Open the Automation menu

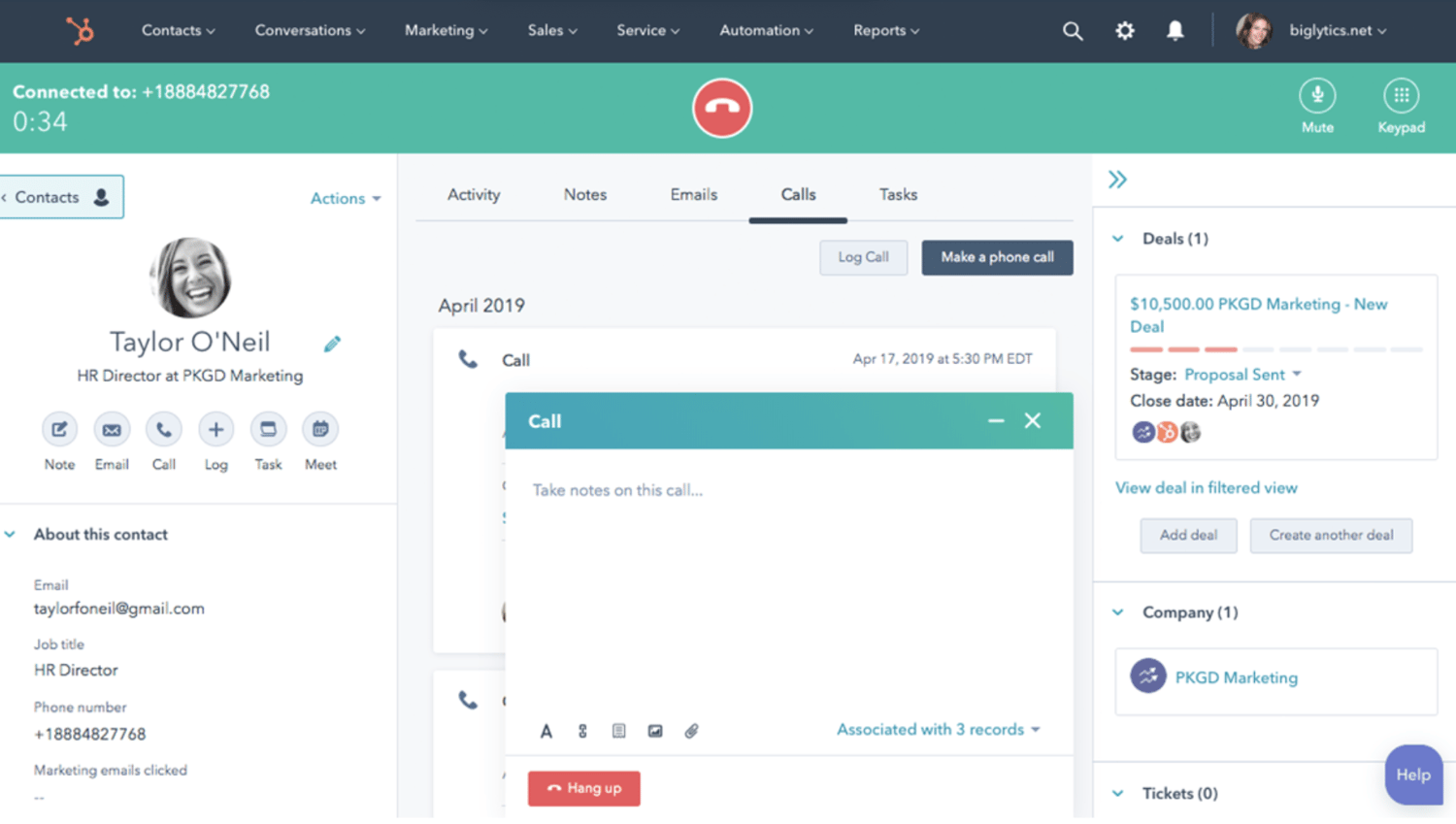tap(766, 30)
